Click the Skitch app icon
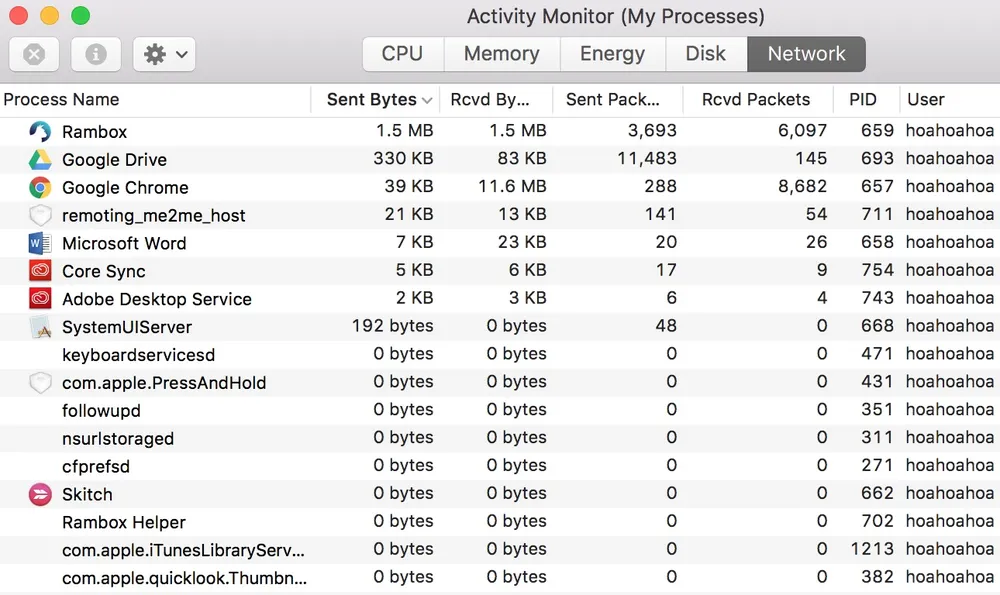Screen dimensions: 1000x595 (40, 494)
